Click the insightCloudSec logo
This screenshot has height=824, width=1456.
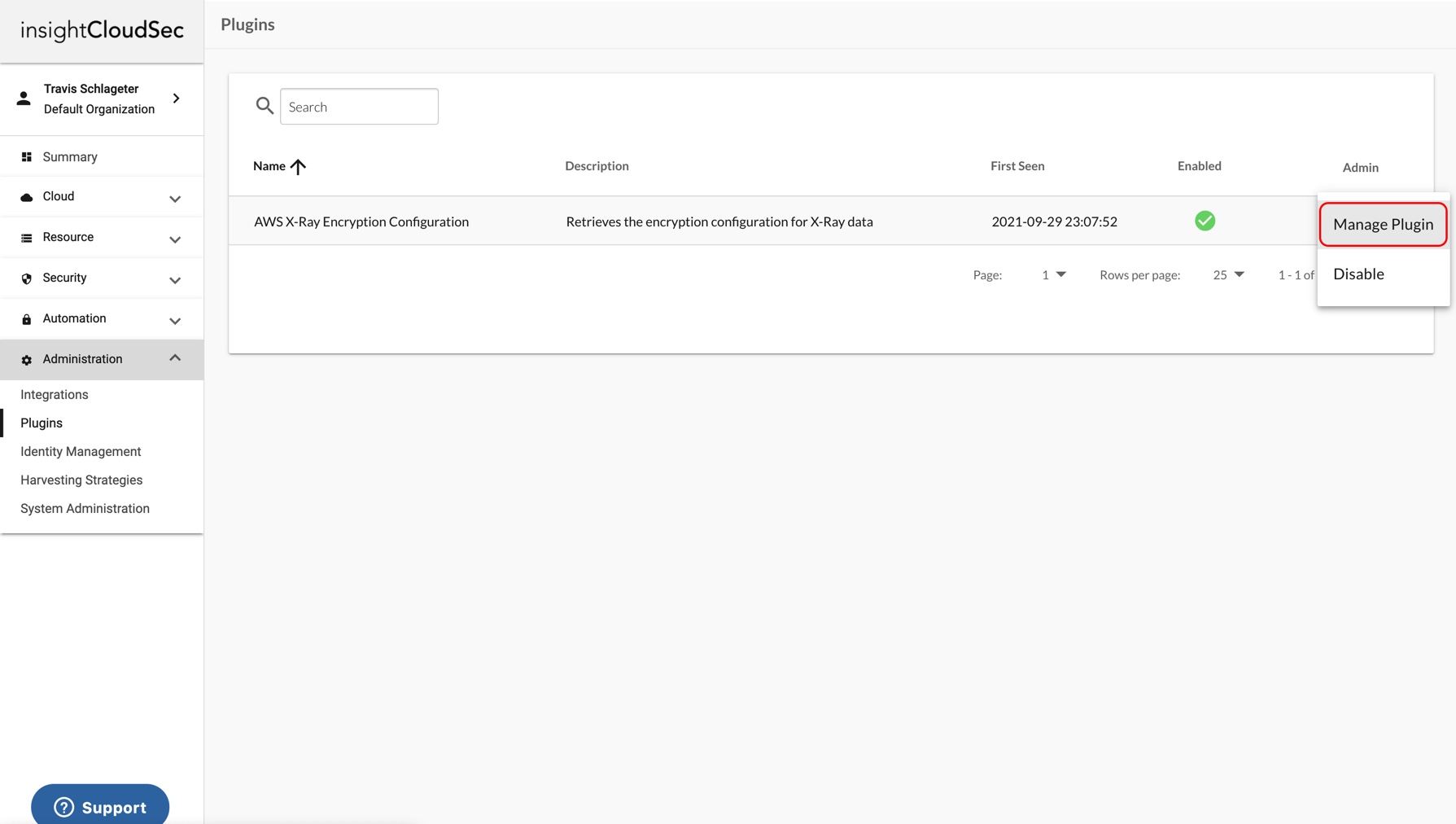pyautogui.click(x=102, y=30)
